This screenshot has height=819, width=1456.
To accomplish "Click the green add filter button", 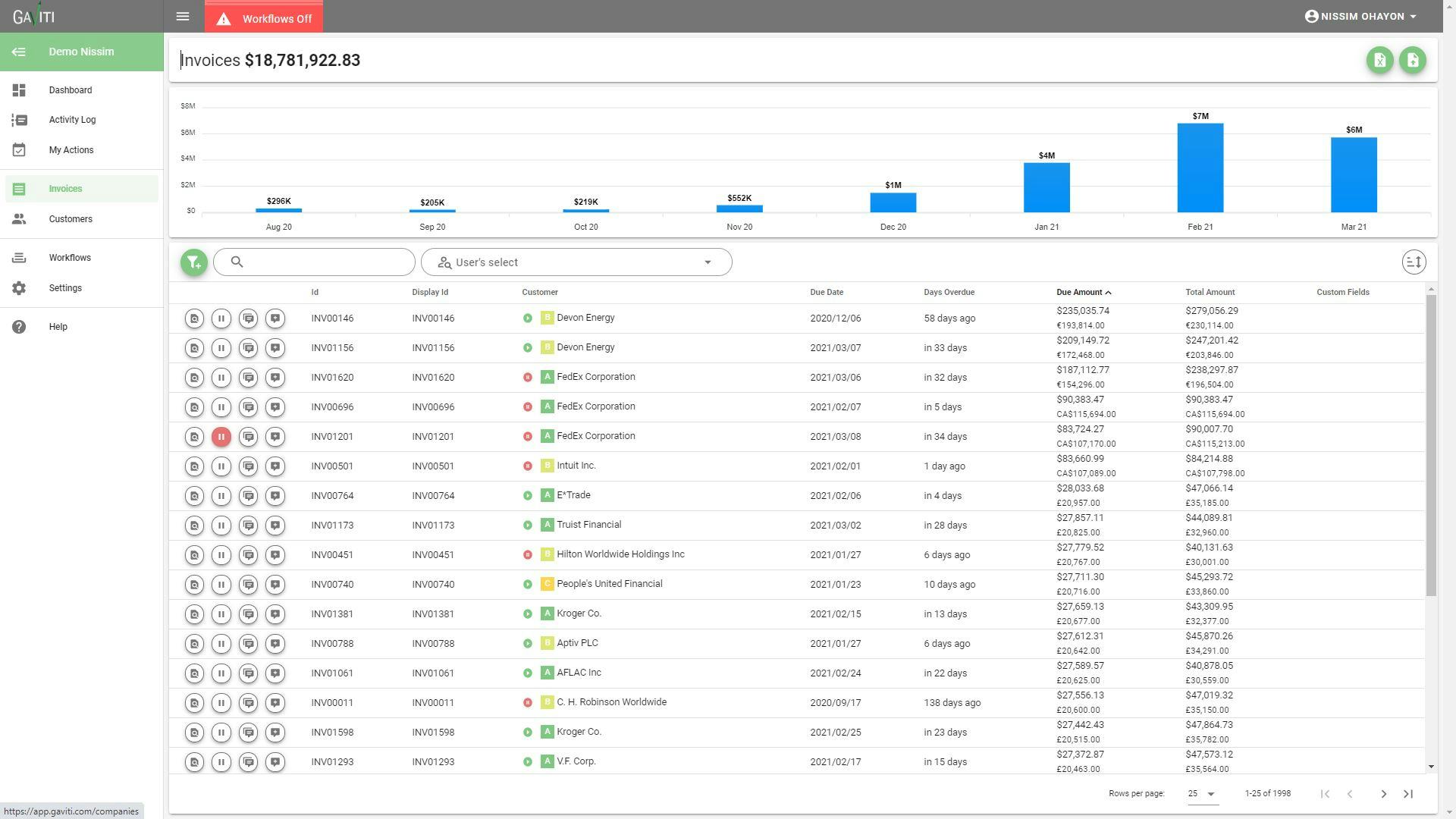I will tap(194, 262).
